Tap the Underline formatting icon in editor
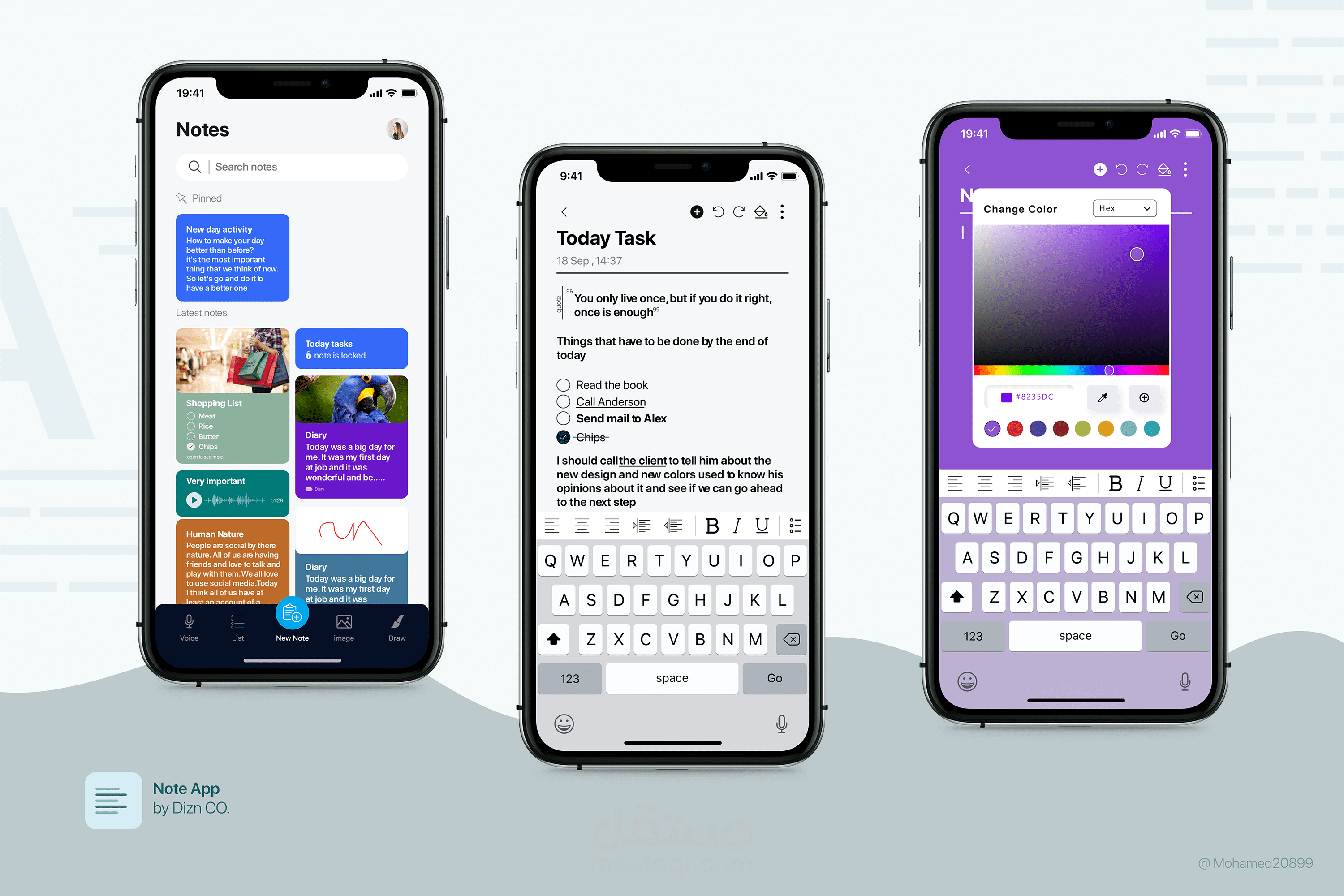Viewport: 1344px width, 896px height. pyautogui.click(x=762, y=526)
